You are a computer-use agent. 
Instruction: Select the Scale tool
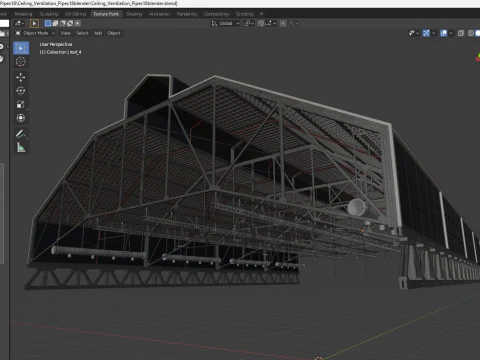coord(21,104)
